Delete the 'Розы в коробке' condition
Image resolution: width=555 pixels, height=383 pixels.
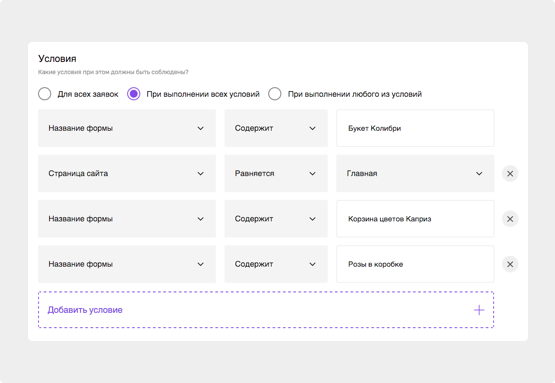tap(510, 264)
